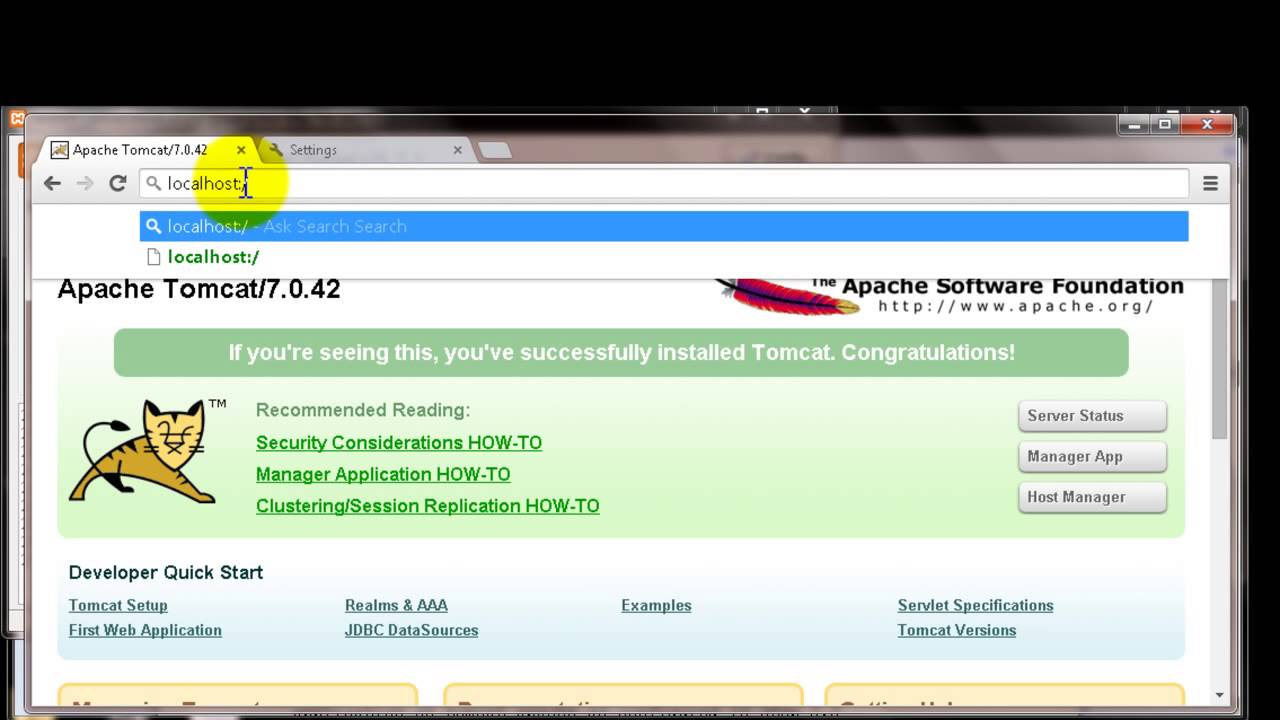
Task: Close the Settings tab
Action: [x=457, y=150]
